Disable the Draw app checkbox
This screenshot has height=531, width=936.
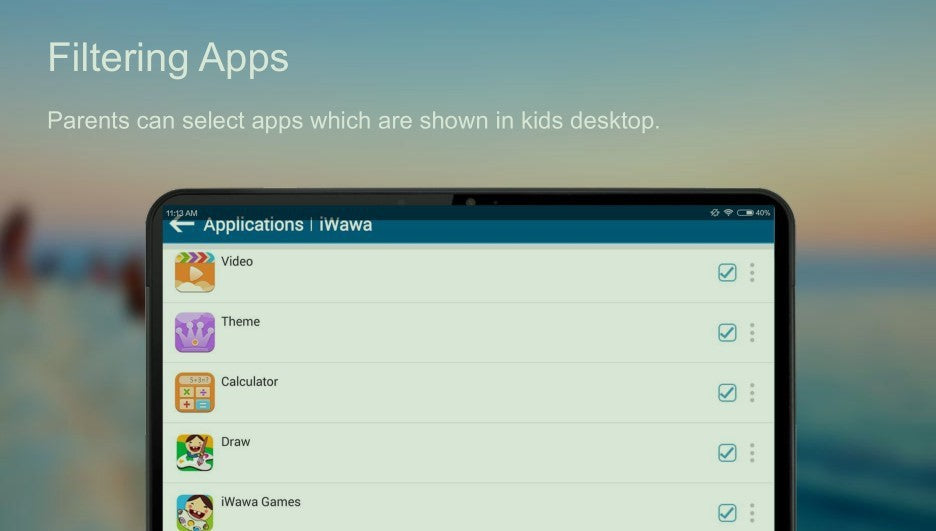pyautogui.click(x=727, y=452)
